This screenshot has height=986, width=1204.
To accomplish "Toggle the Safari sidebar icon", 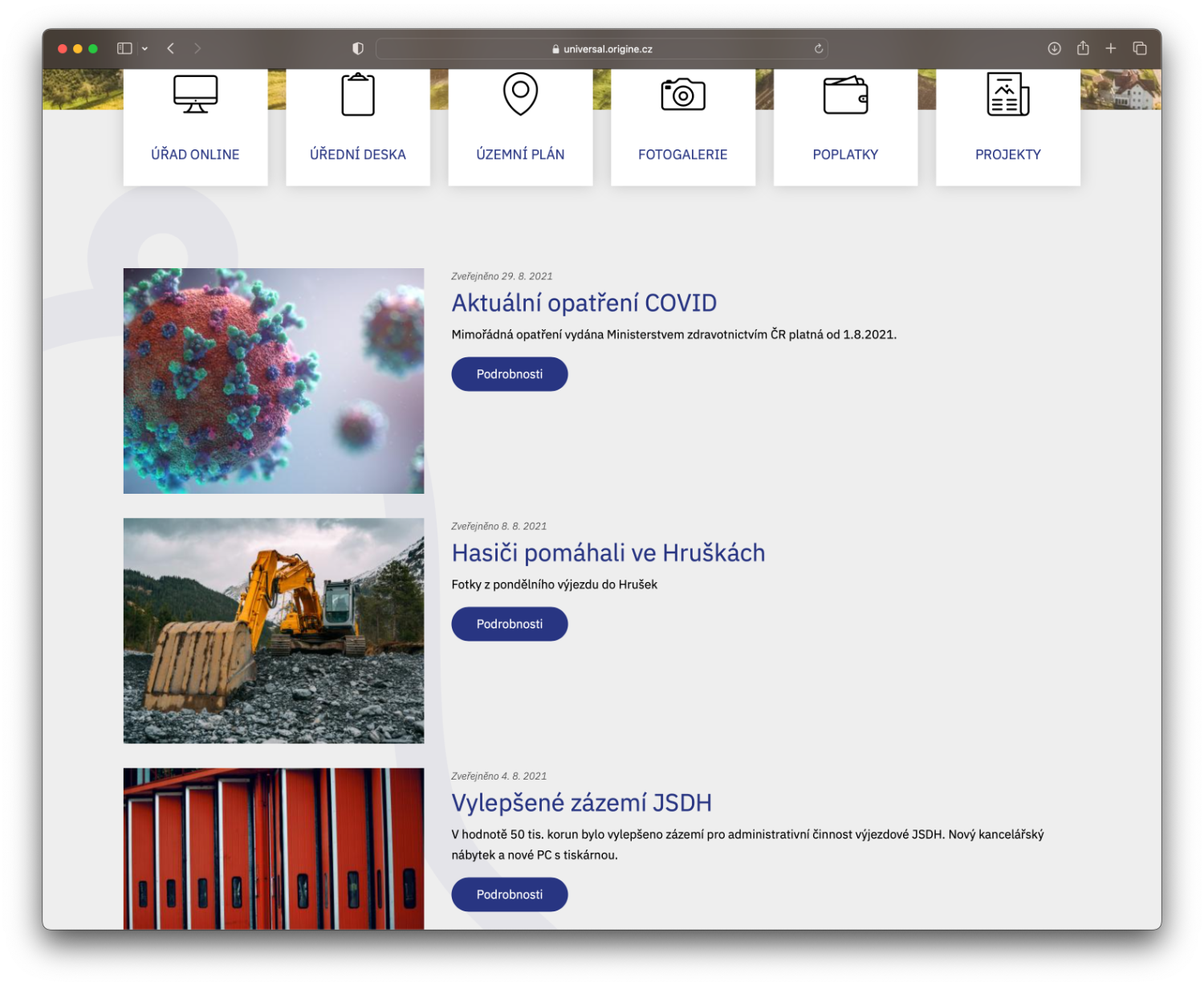I will pyautogui.click(x=124, y=48).
